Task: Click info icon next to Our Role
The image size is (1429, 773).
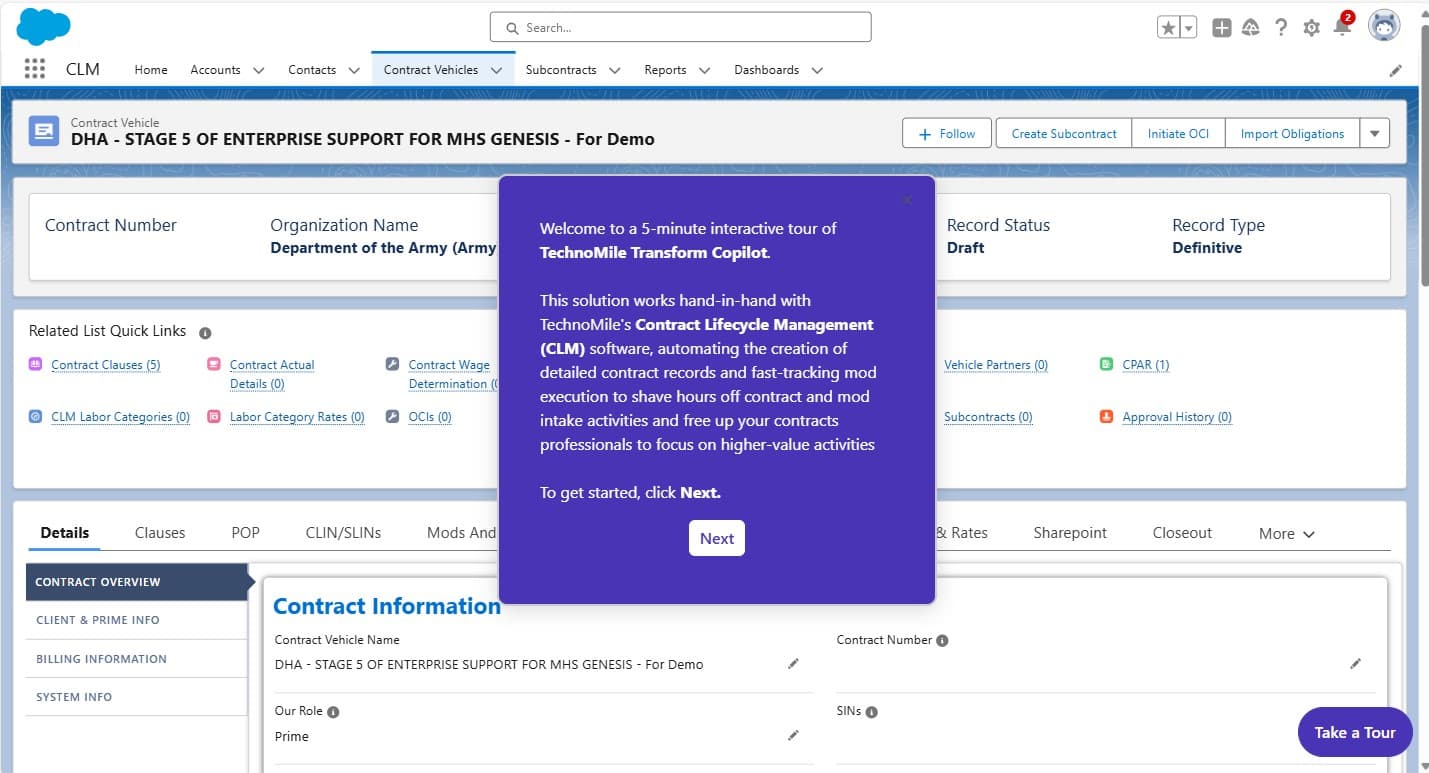Action: pyautogui.click(x=333, y=712)
